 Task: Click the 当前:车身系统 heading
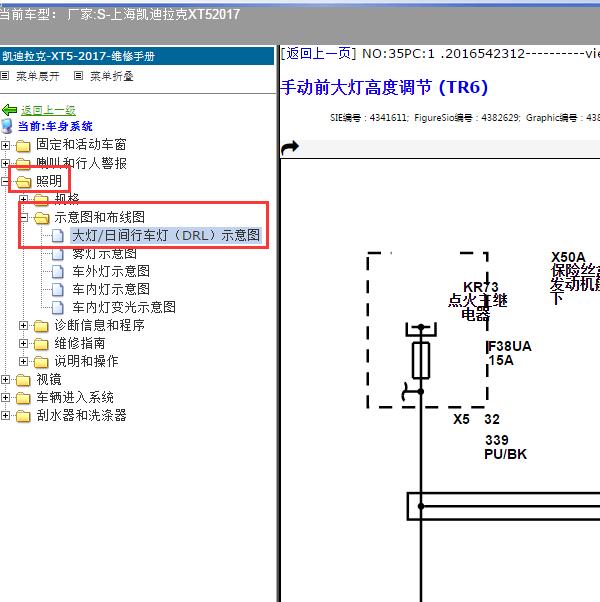[x=55, y=126]
